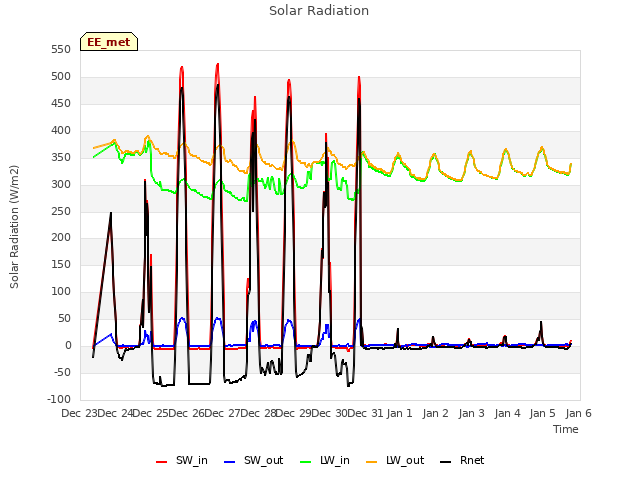Click the blue SW_out legend color marker
Viewport: 640px width, 480px height.
point(230,462)
